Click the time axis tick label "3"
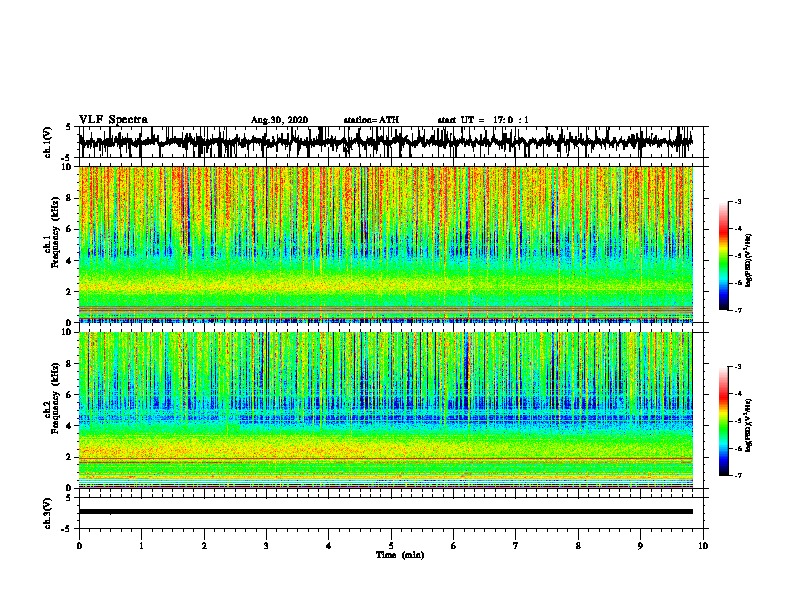This screenshot has width=792, height=612. 266,546
